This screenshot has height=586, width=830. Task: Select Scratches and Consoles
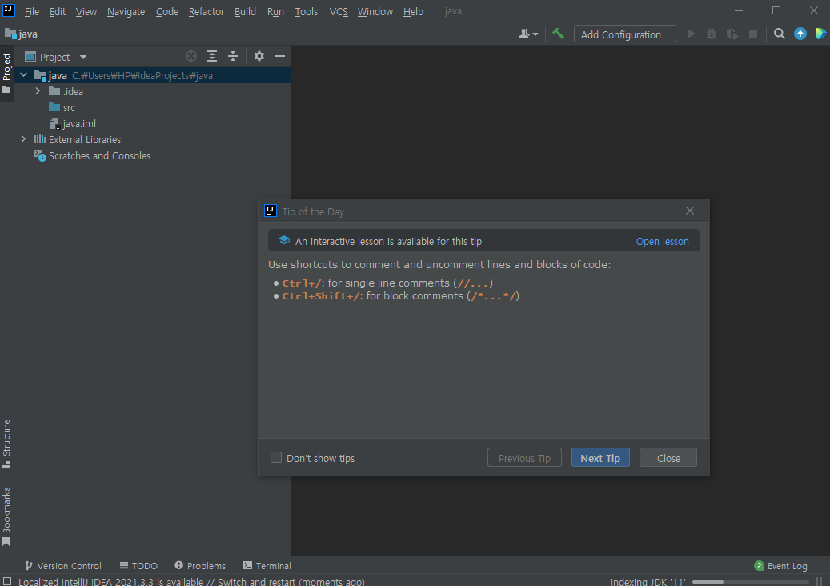(x=92, y=155)
